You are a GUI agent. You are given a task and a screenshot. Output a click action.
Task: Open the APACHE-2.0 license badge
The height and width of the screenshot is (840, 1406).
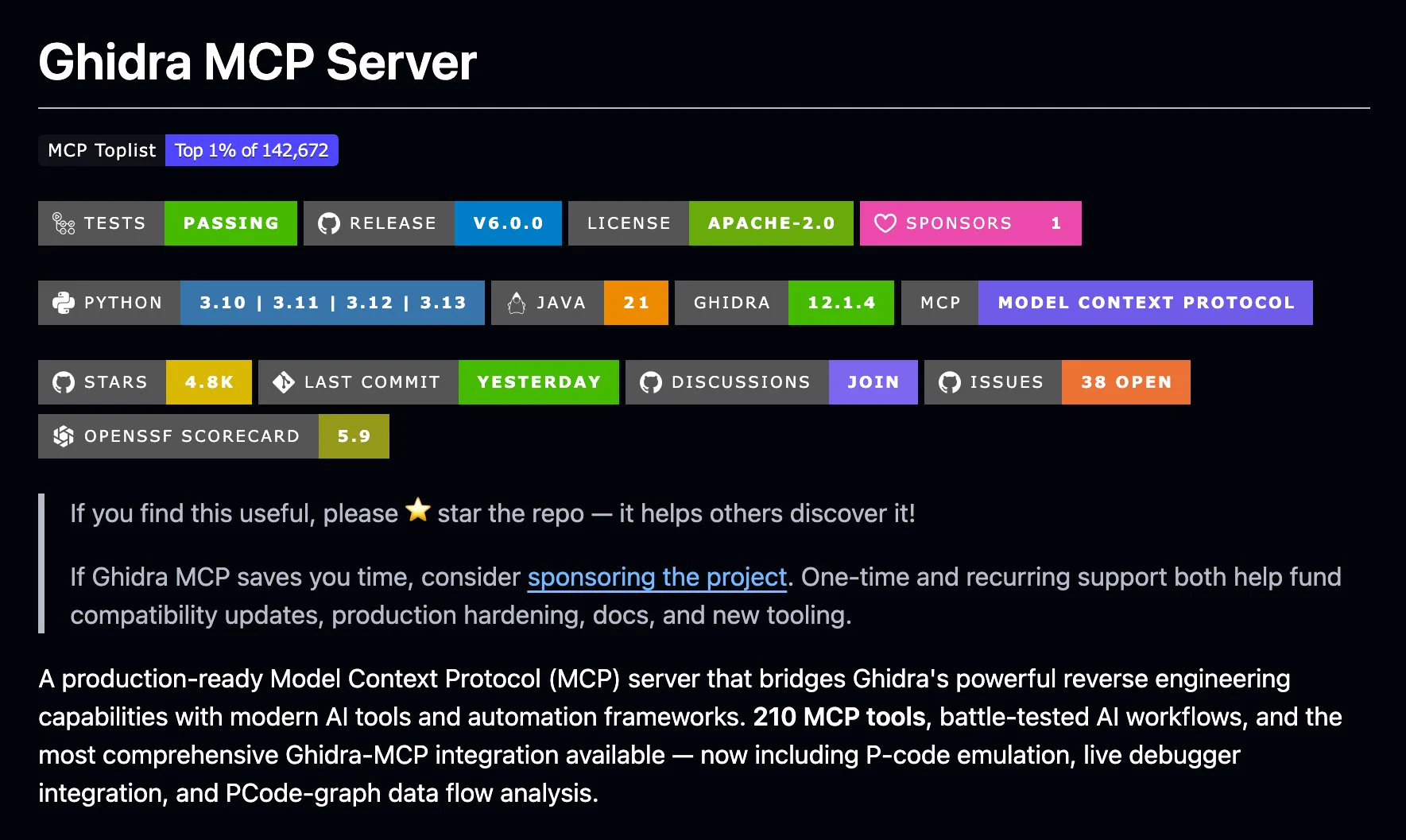(x=771, y=223)
